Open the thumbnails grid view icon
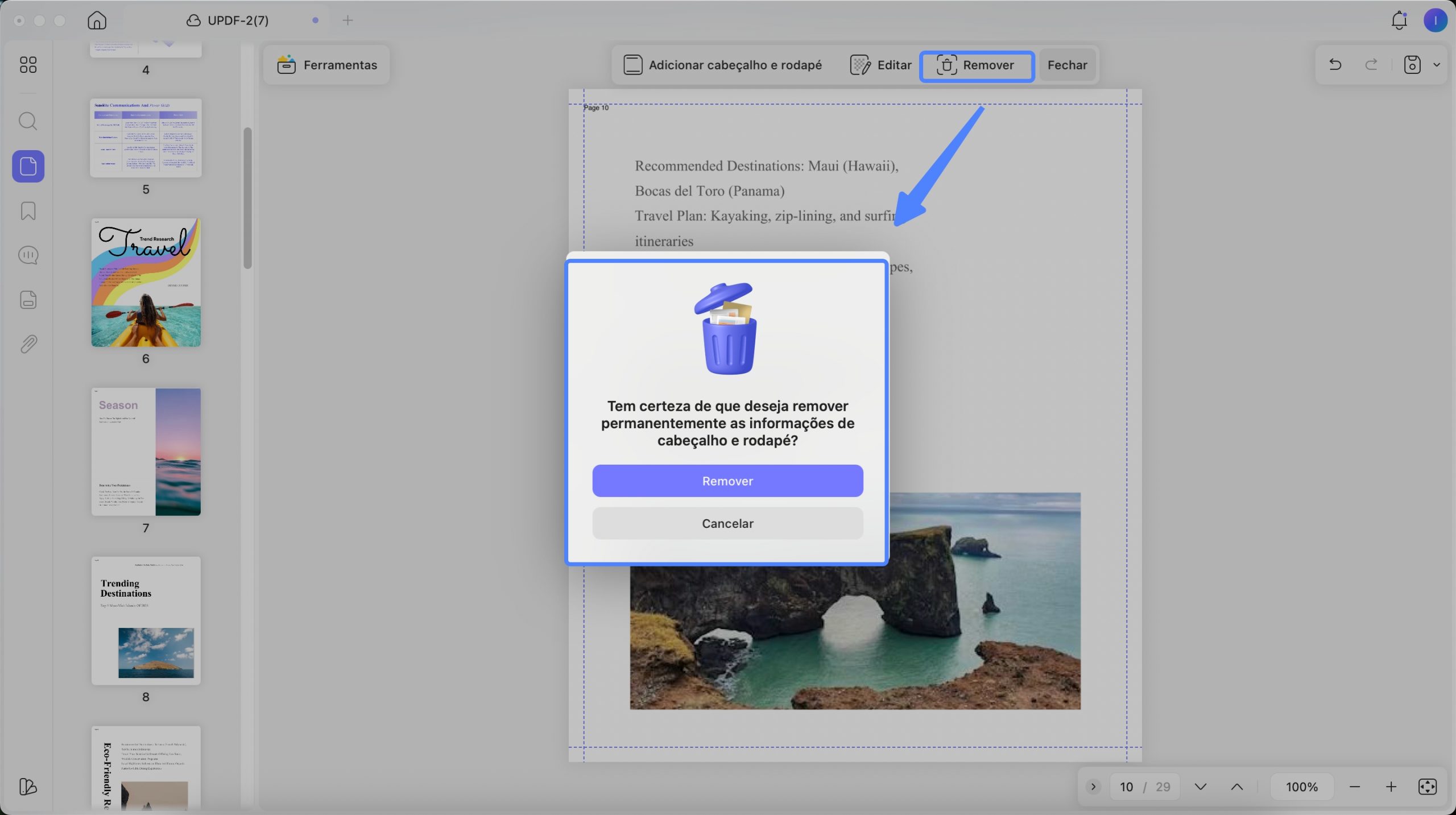The width and height of the screenshot is (1456, 815). tap(28, 65)
